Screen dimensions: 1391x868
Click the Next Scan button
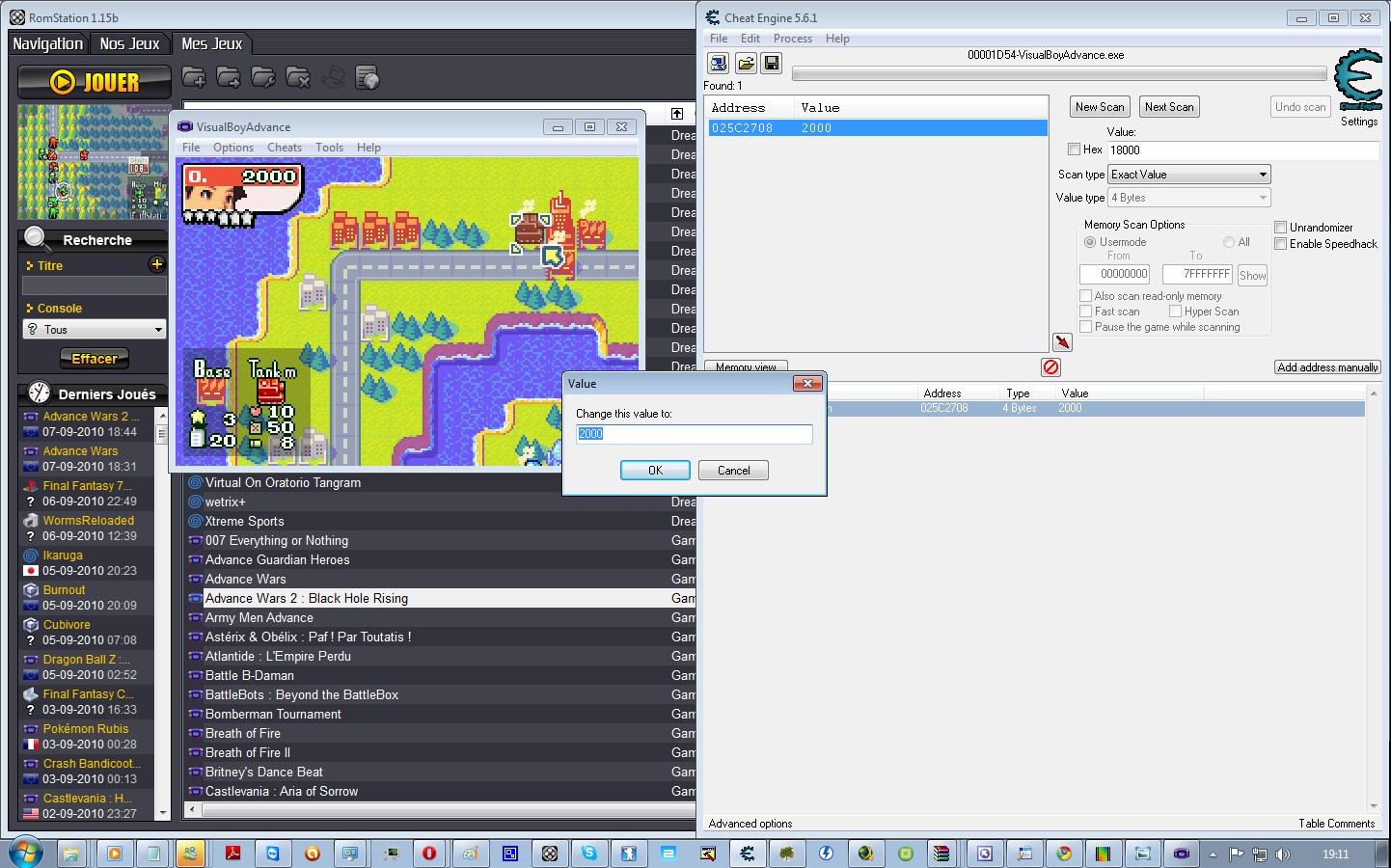tap(1169, 107)
